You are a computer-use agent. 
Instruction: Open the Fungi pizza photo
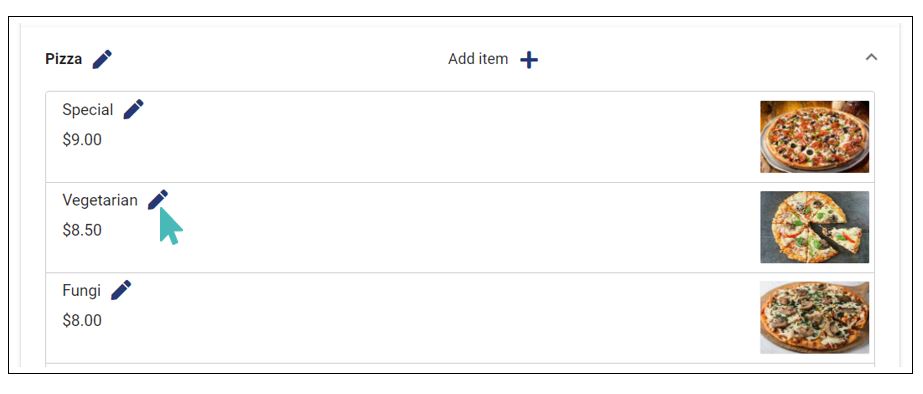pyautogui.click(x=814, y=317)
